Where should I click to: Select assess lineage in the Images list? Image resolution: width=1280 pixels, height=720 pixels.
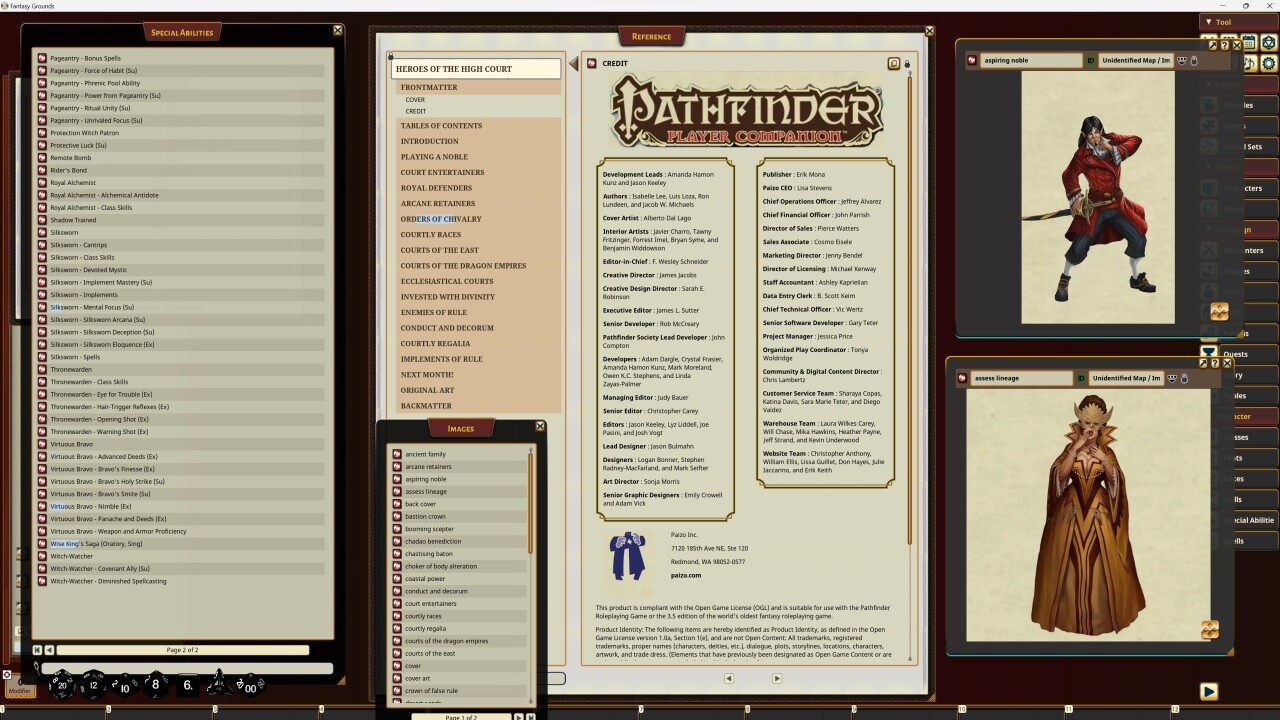pos(426,490)
